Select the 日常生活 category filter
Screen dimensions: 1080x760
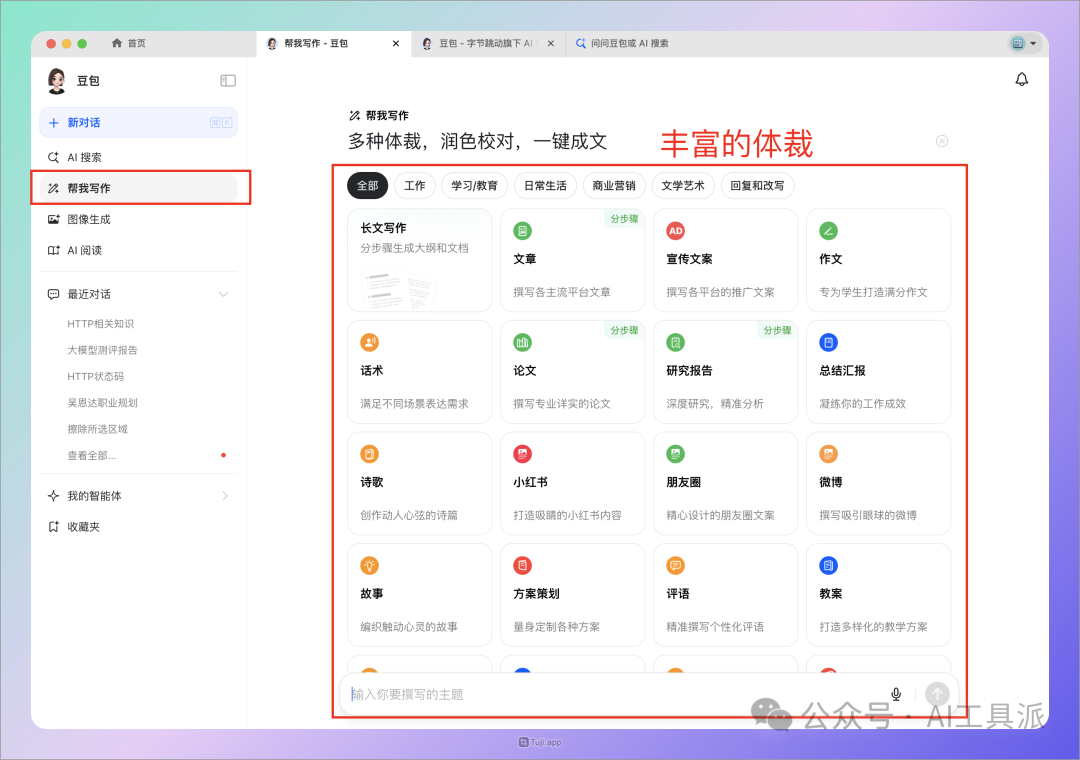pyautogui.click(x=545, y=185)
